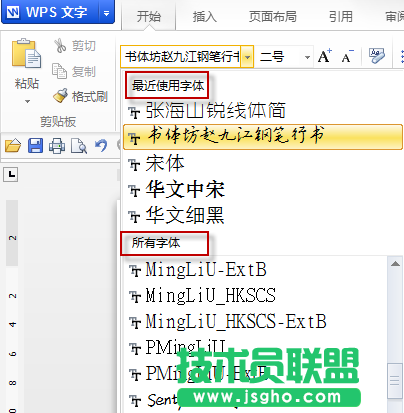Open file with the folder icon

(x=13, y=146)
